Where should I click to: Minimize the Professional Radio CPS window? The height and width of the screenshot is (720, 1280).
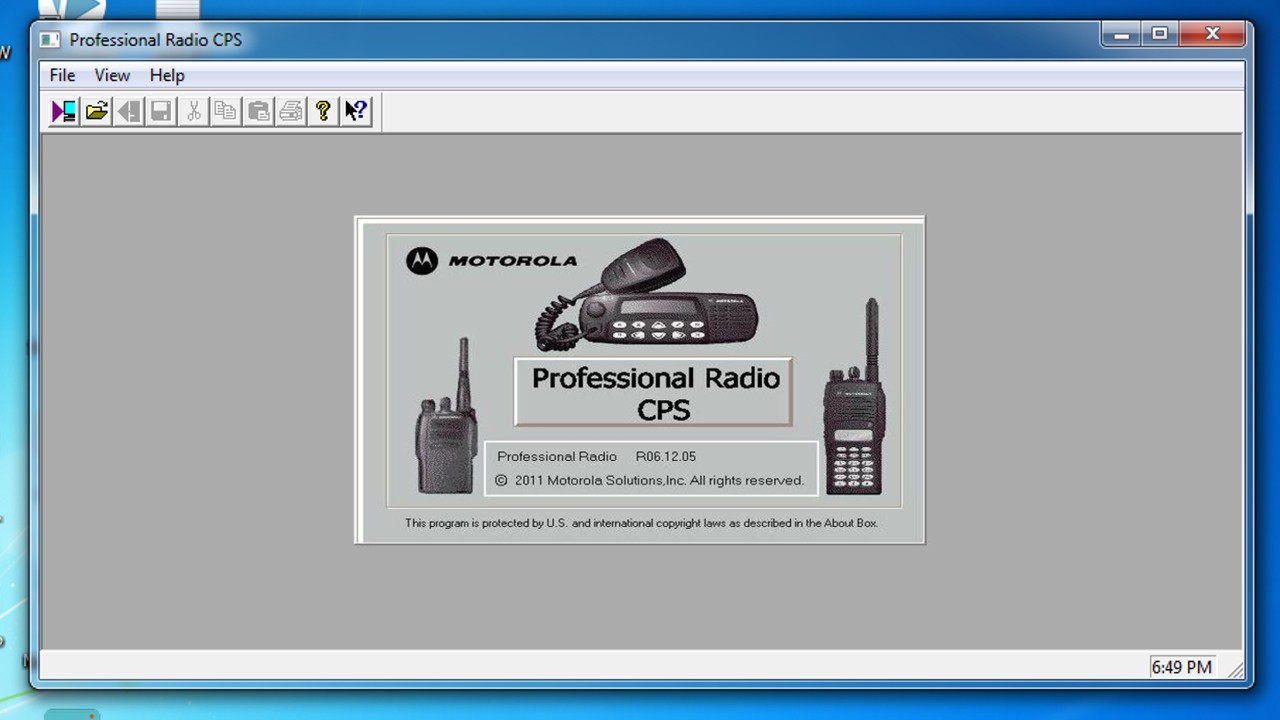(x=1122, y=35)
